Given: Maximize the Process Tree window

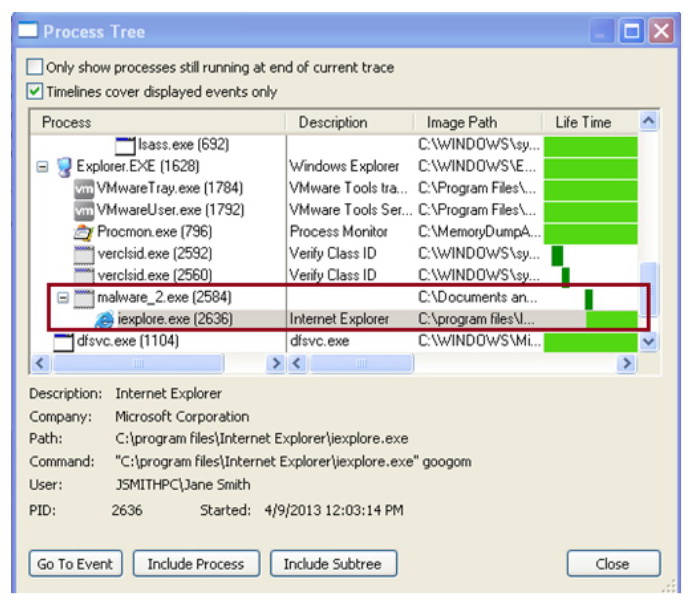Looking at the screenshot, I should 632,31.
